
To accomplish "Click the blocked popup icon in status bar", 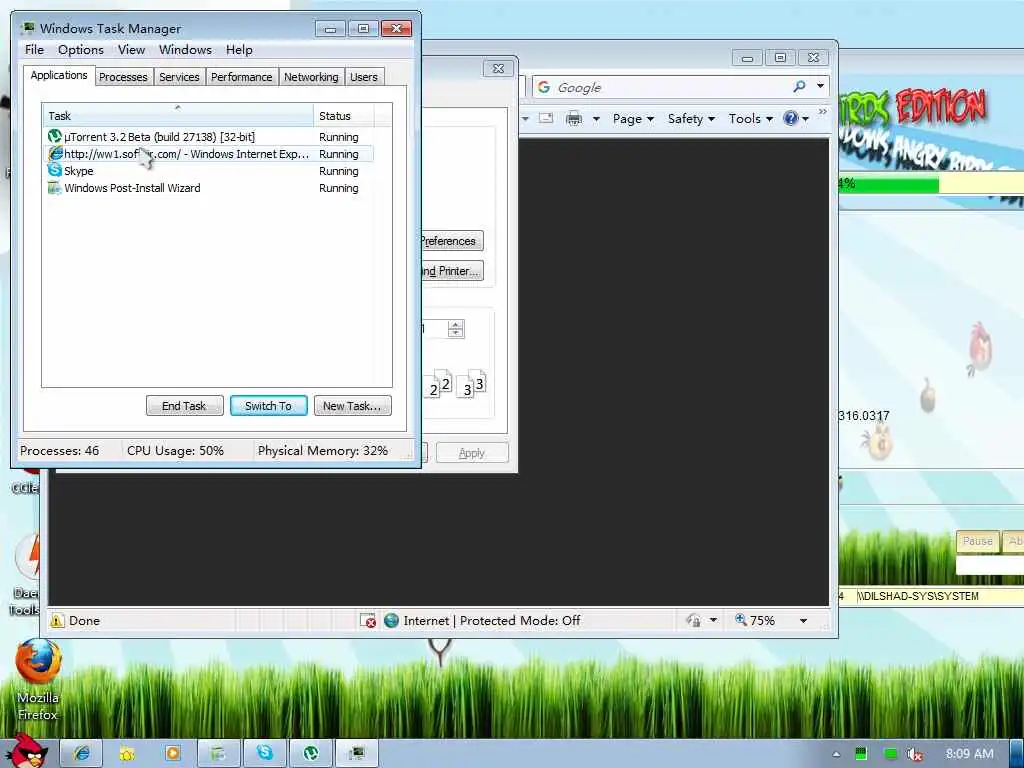I will point(368,620).
